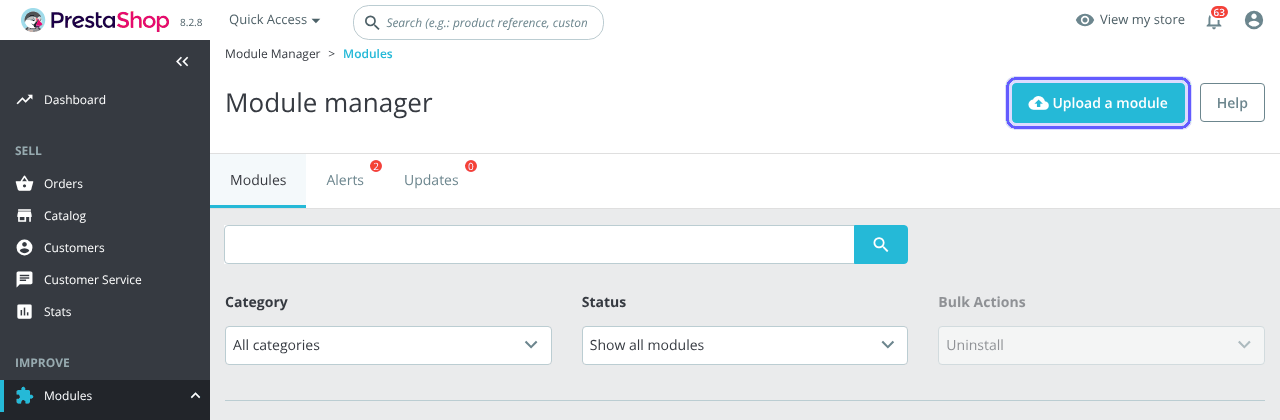This screenshot has width=1280, height=420.
Task: Click the notification count badge 63
Action: pyautogui.click(x=1218, y=12)
